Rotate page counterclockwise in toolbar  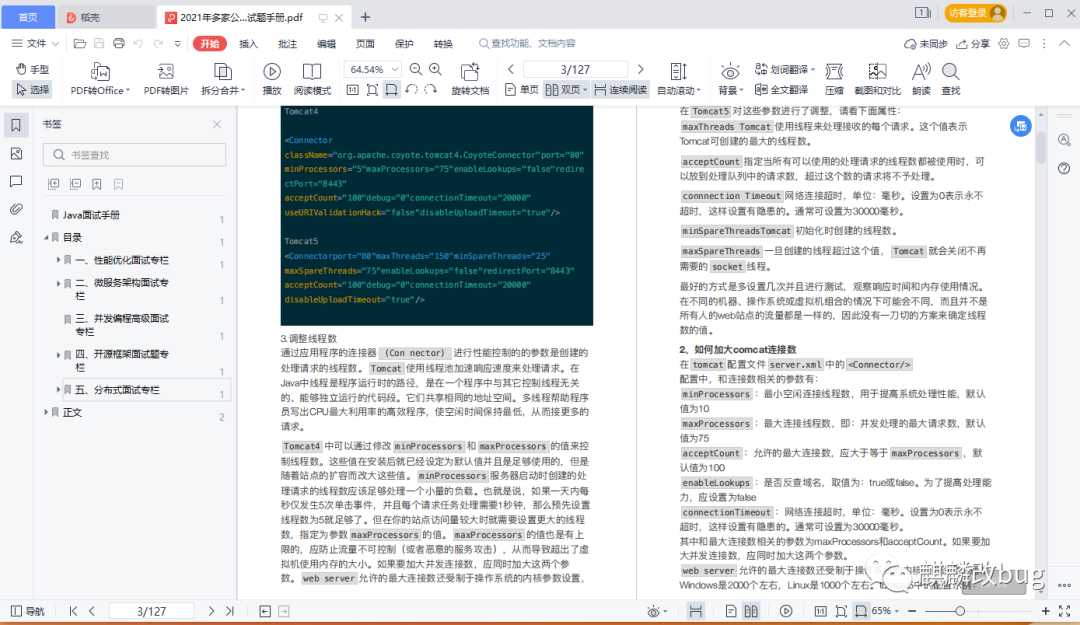pos(411,90)
